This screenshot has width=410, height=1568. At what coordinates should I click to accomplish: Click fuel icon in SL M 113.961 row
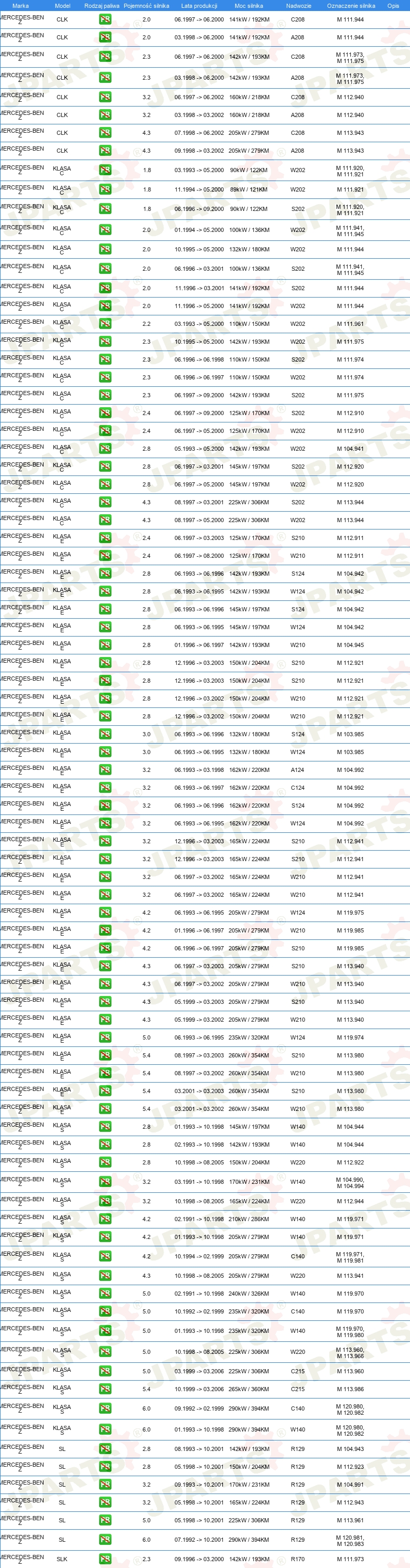[105, 1520]
